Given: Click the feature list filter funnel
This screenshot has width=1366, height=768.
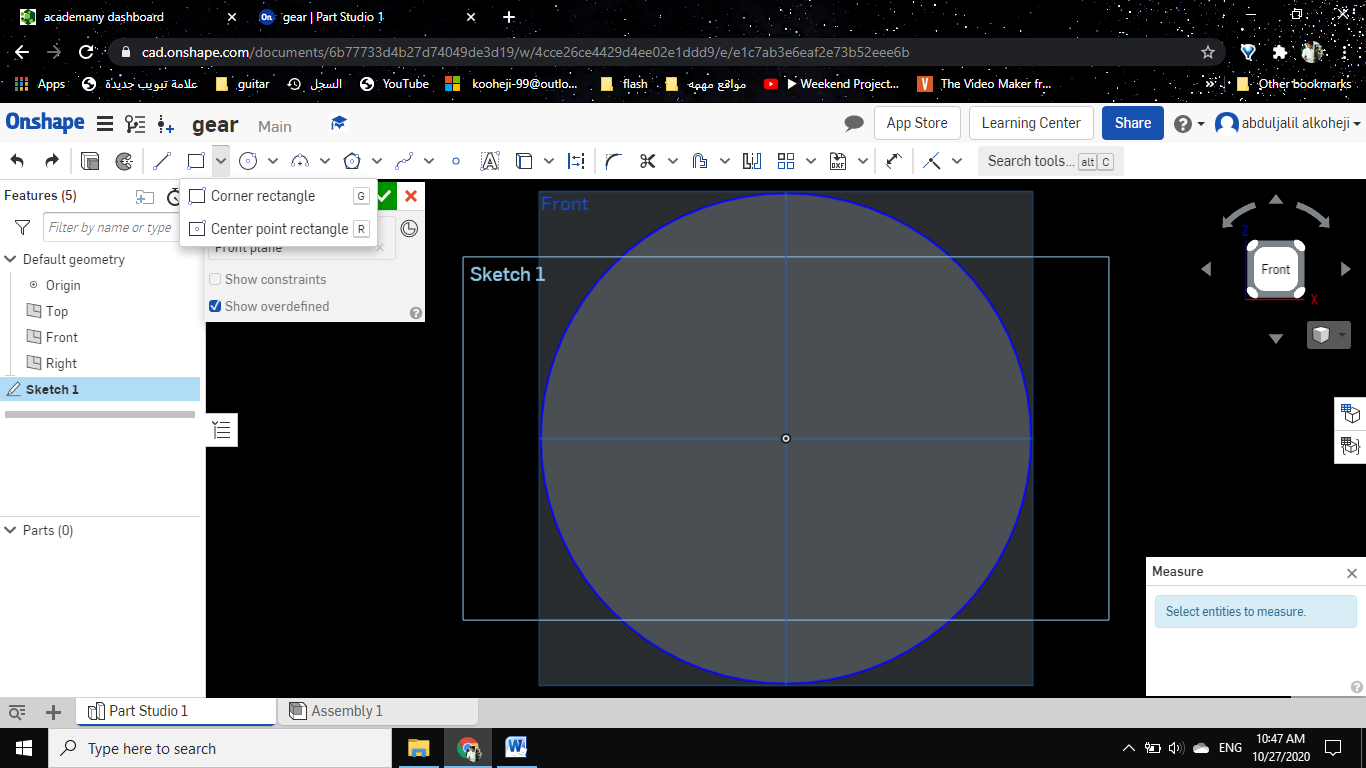Looking at the screenshot, I should [22, 228].
